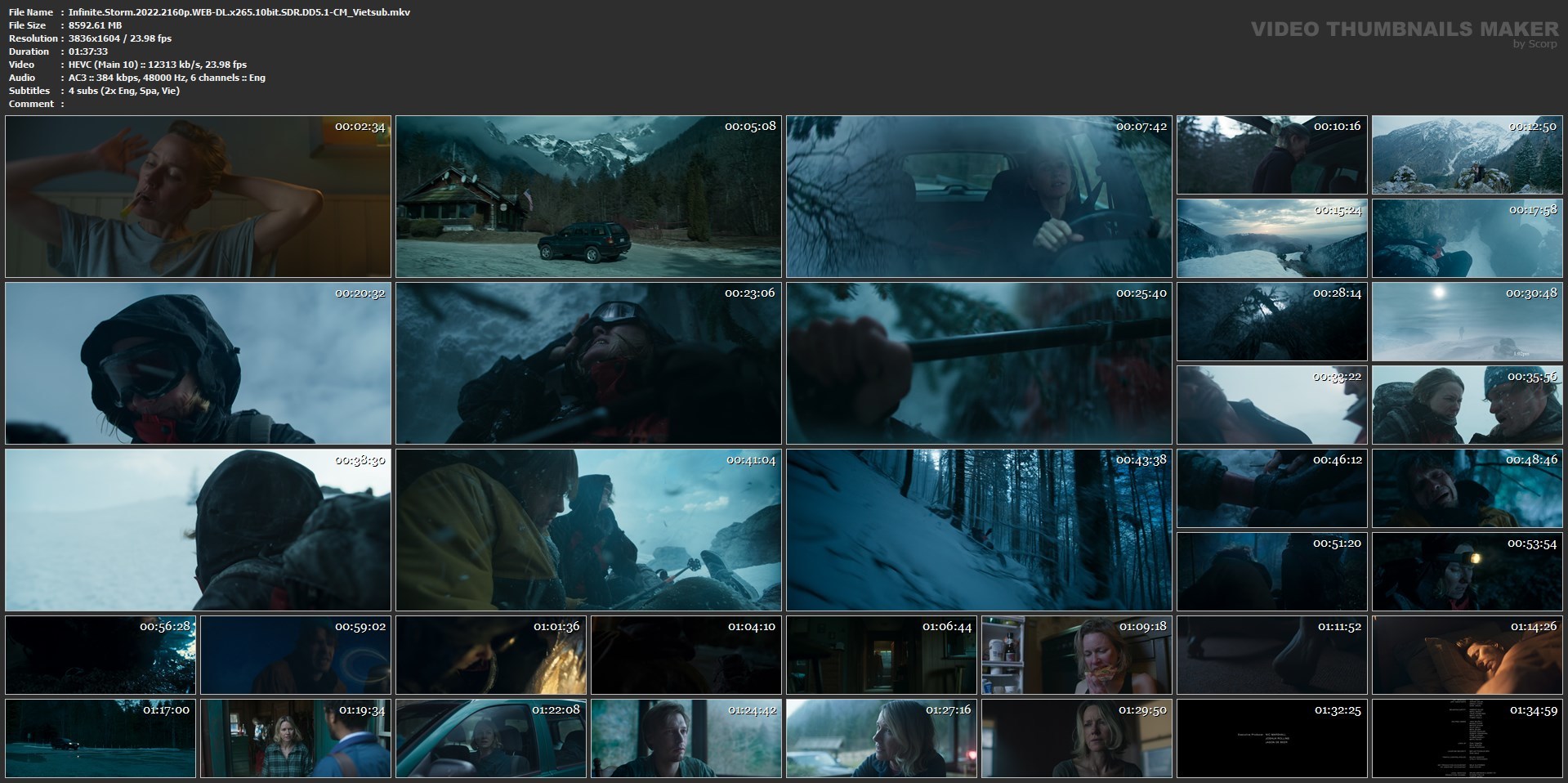Select the thumbnail at 00:28:14
1568x783 pixels.
(x=1271, y=321)
